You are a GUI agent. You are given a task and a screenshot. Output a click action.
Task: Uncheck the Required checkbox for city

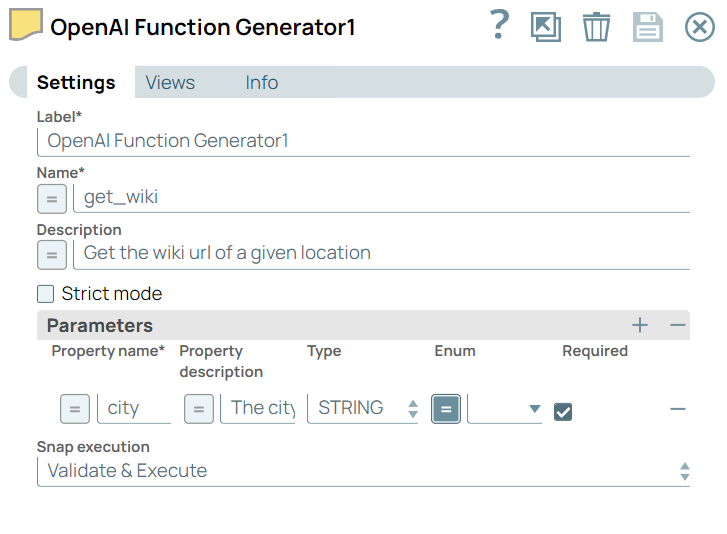tap(563, 412)
